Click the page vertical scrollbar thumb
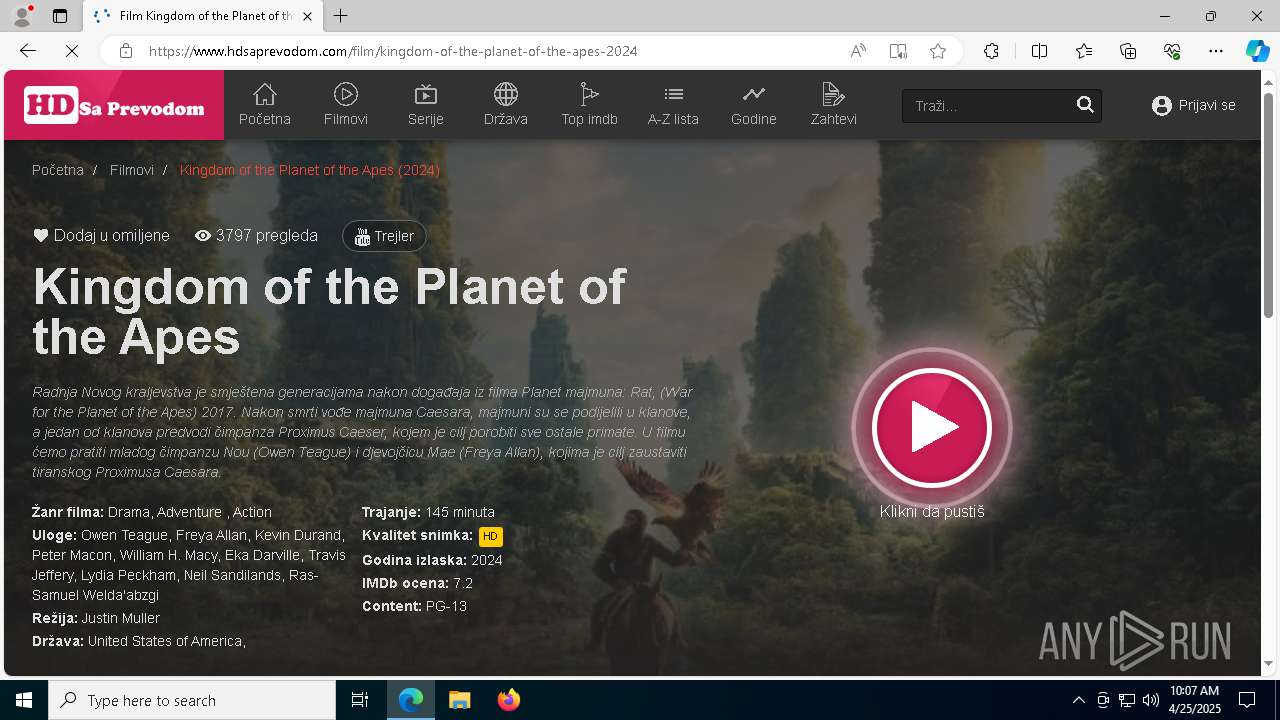Viewport: 1280px width, 720px height. tap(1269, 205)
